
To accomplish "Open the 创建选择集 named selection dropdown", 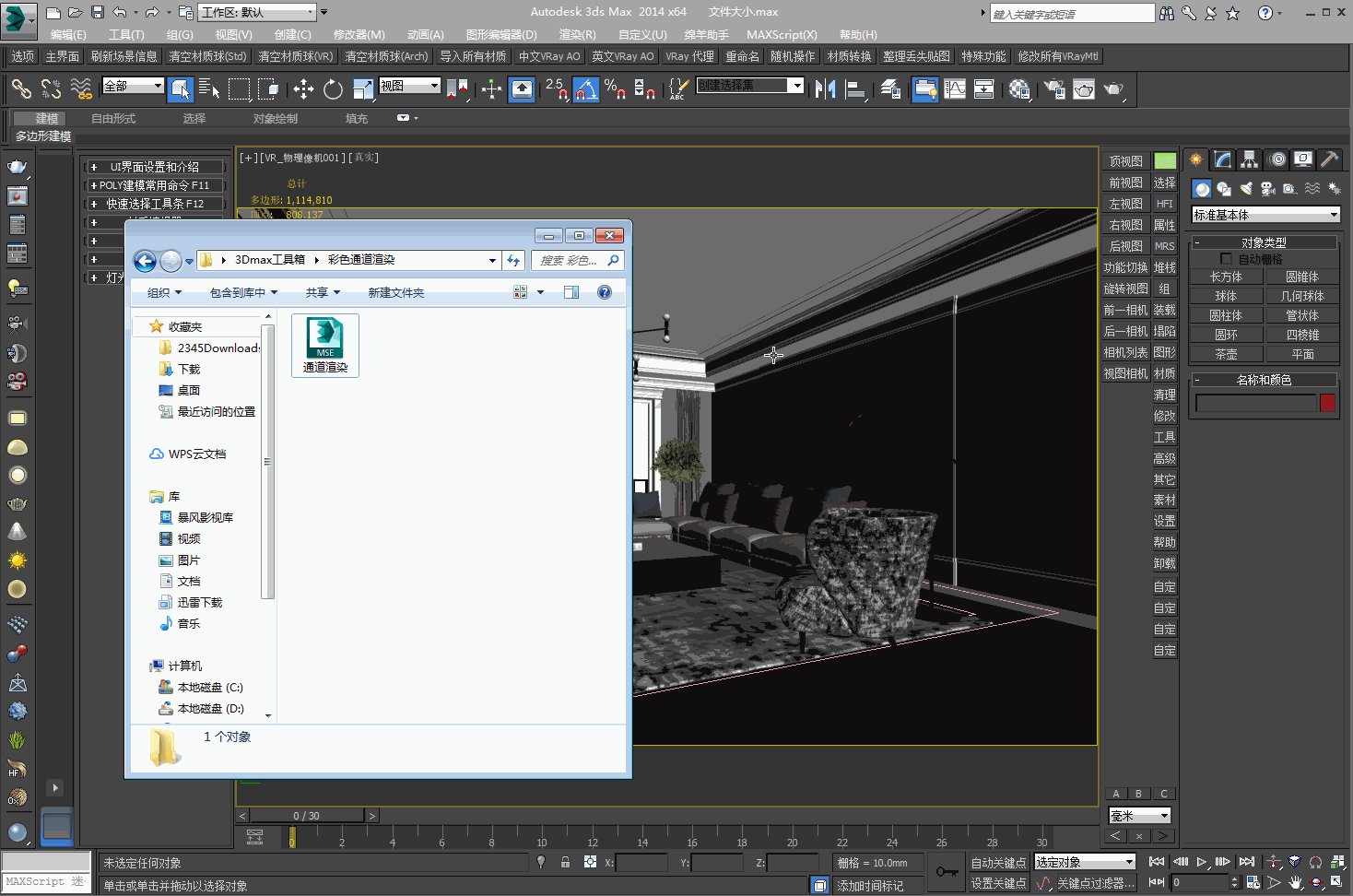I will tap(750, 86).
